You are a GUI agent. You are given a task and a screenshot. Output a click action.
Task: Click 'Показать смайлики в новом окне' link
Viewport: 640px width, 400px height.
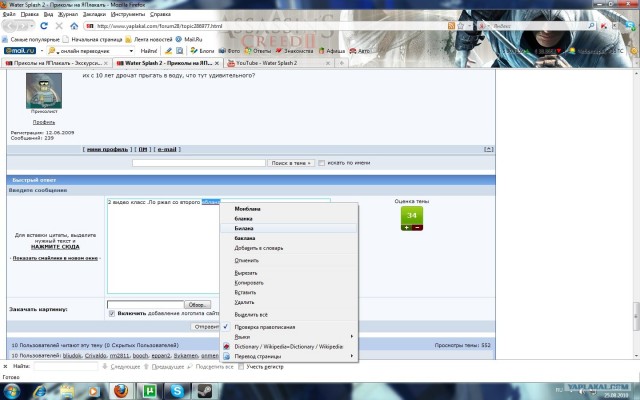[x=55, y=258]
